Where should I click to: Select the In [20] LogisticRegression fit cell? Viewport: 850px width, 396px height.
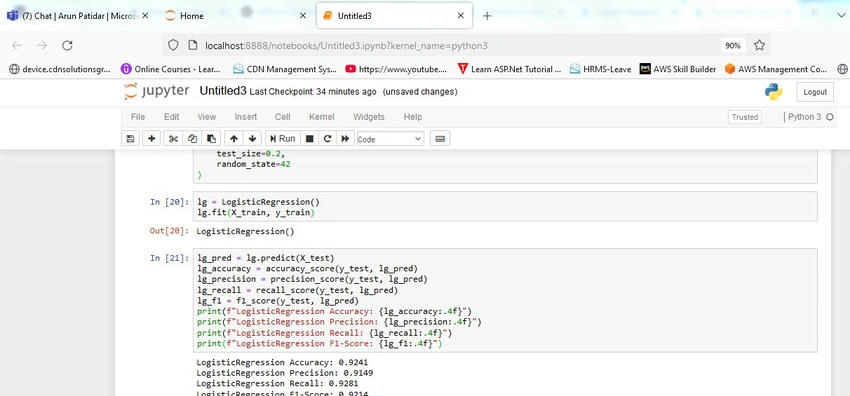pos(505,207)
